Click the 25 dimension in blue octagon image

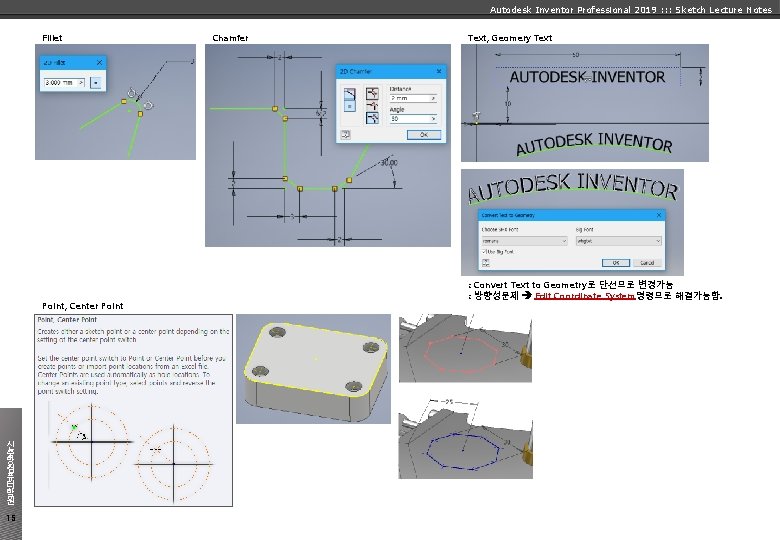coord(449,402)
